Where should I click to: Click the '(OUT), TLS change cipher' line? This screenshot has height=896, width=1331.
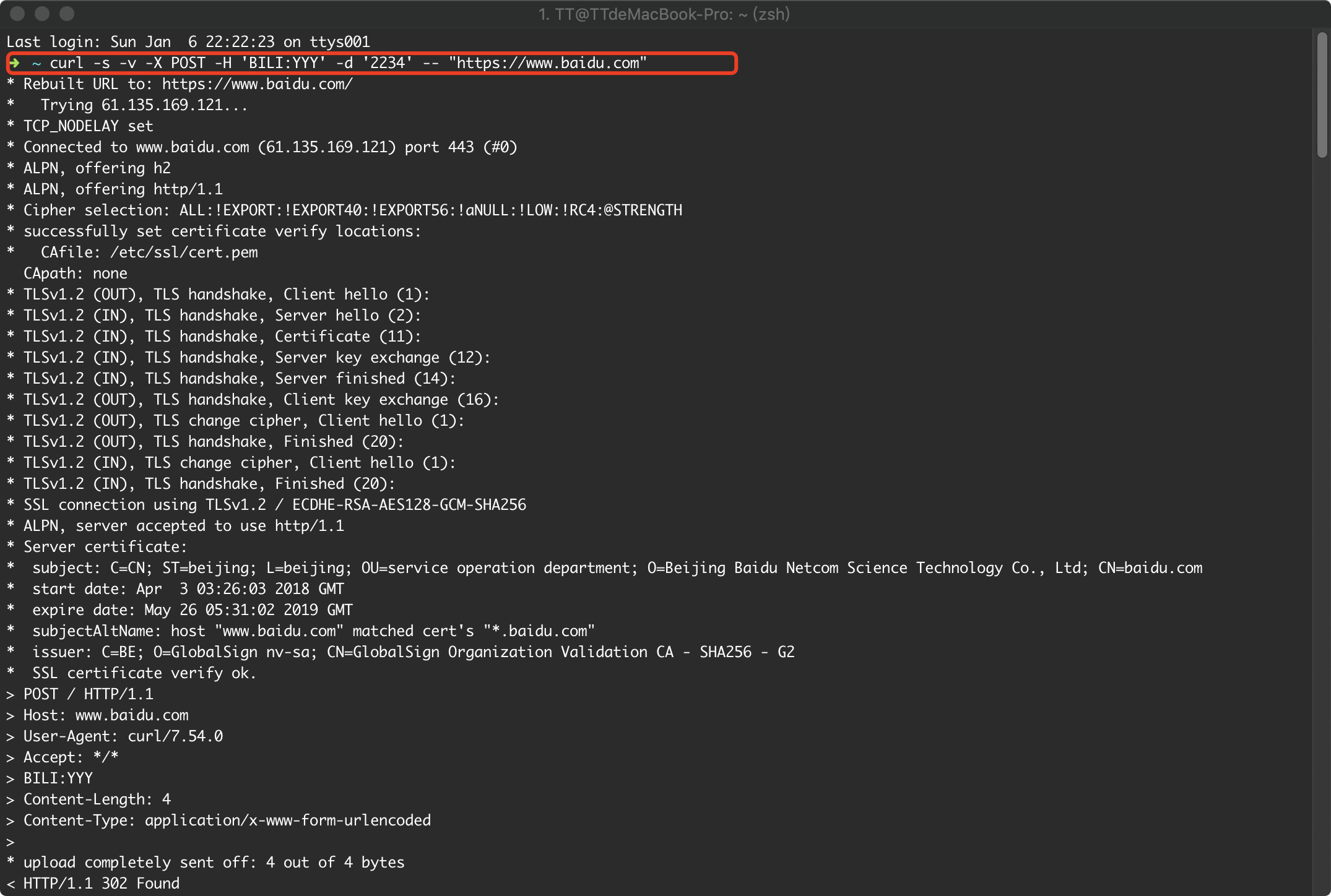(x=235, y=421)
